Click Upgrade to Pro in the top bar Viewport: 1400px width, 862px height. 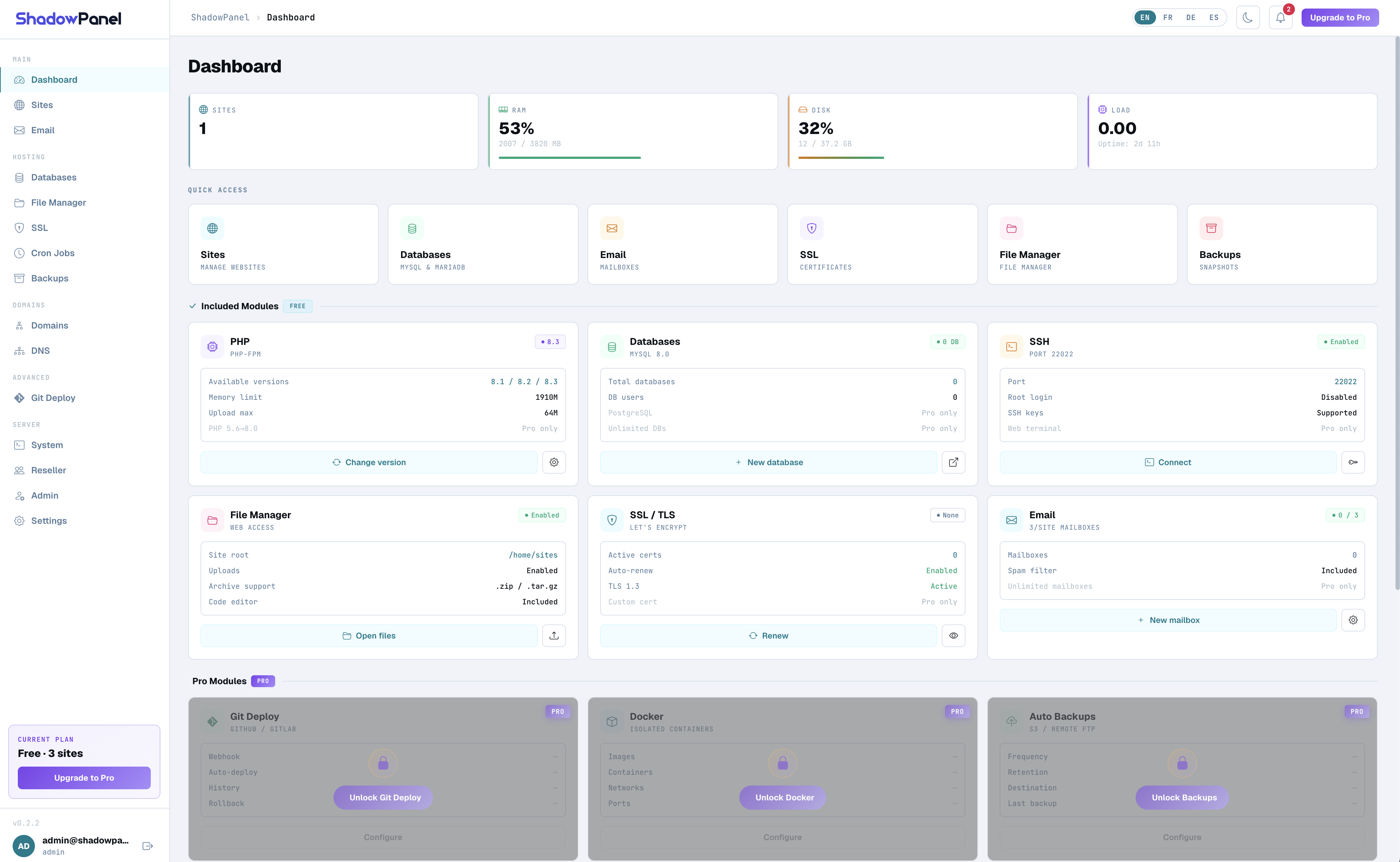(x=1339, y=18)
